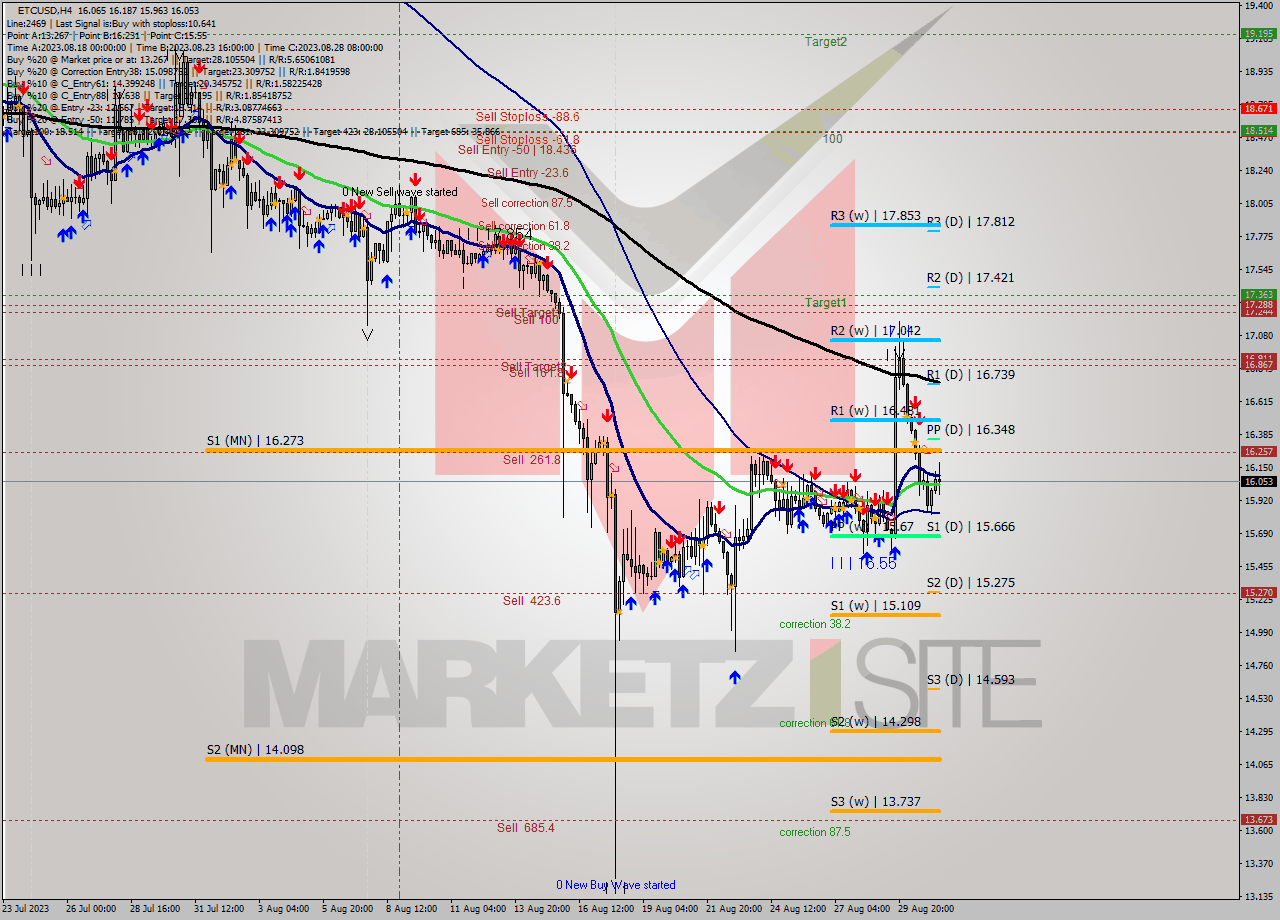
Task: Select the S2 (MN) | 14.098 pivot label
Action: (255, 749)
